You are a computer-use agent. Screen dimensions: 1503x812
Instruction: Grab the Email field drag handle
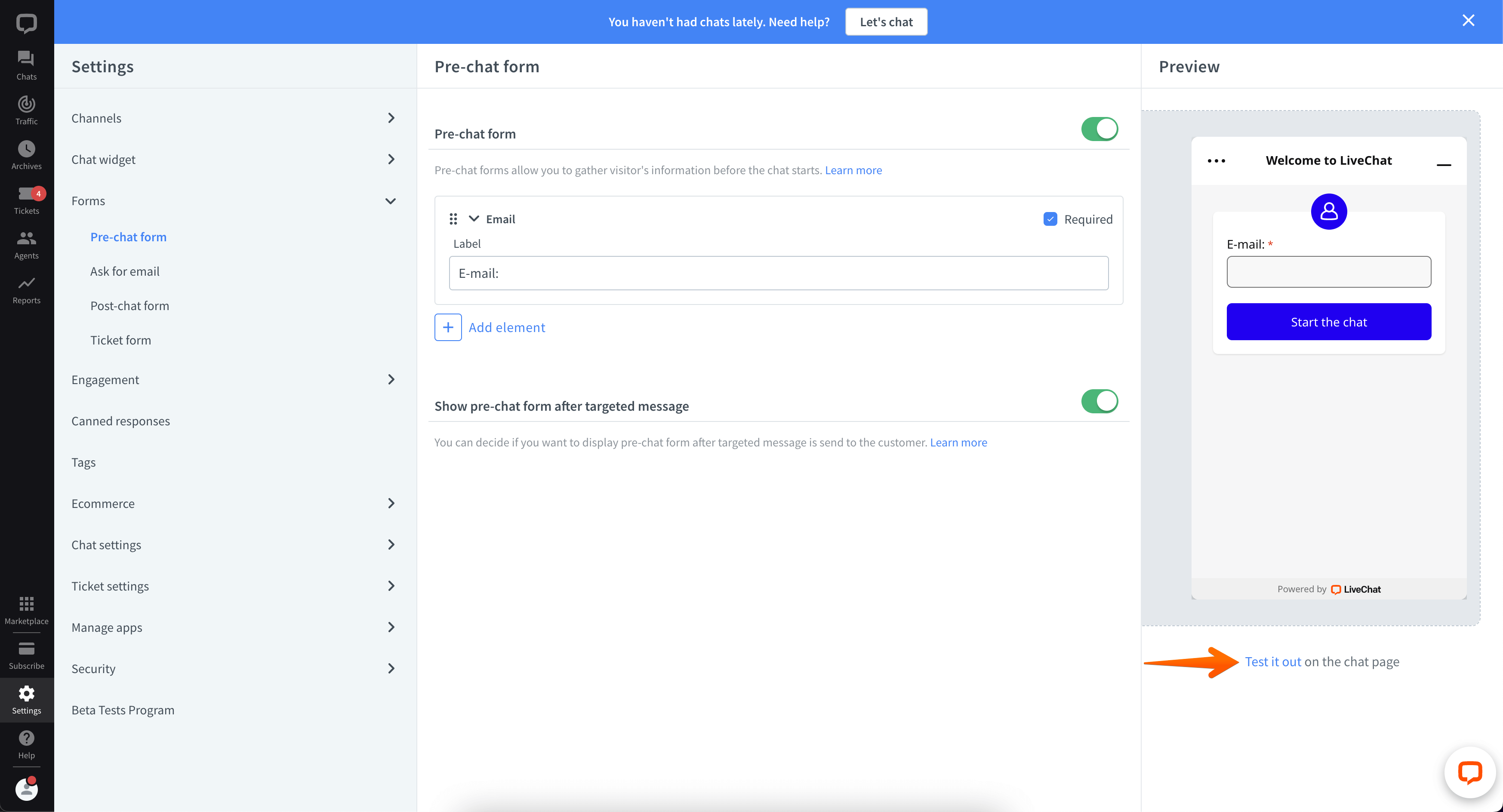click(x=453, y=219)
